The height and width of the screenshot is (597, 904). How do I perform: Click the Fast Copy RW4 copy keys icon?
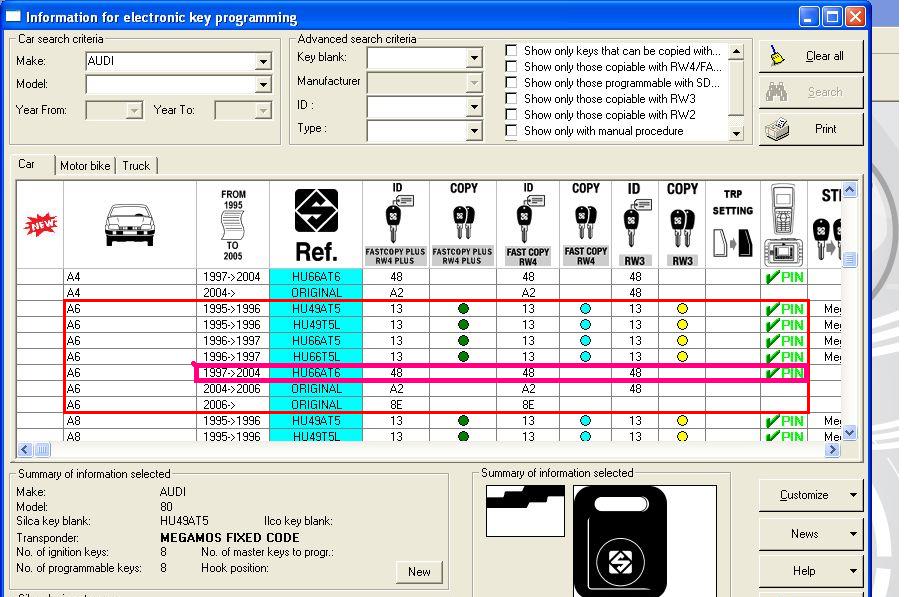586,219
